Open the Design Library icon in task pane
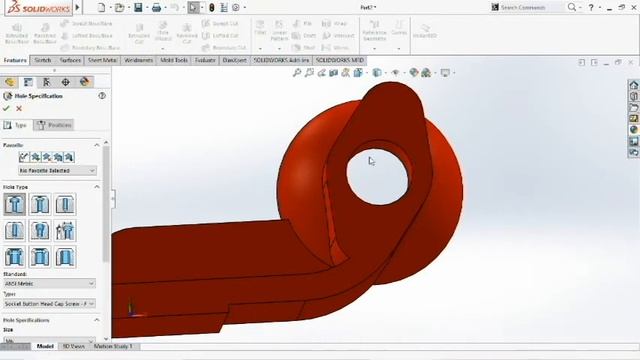The width and height of the screenshot is (640, 360). tap(633, 96)
